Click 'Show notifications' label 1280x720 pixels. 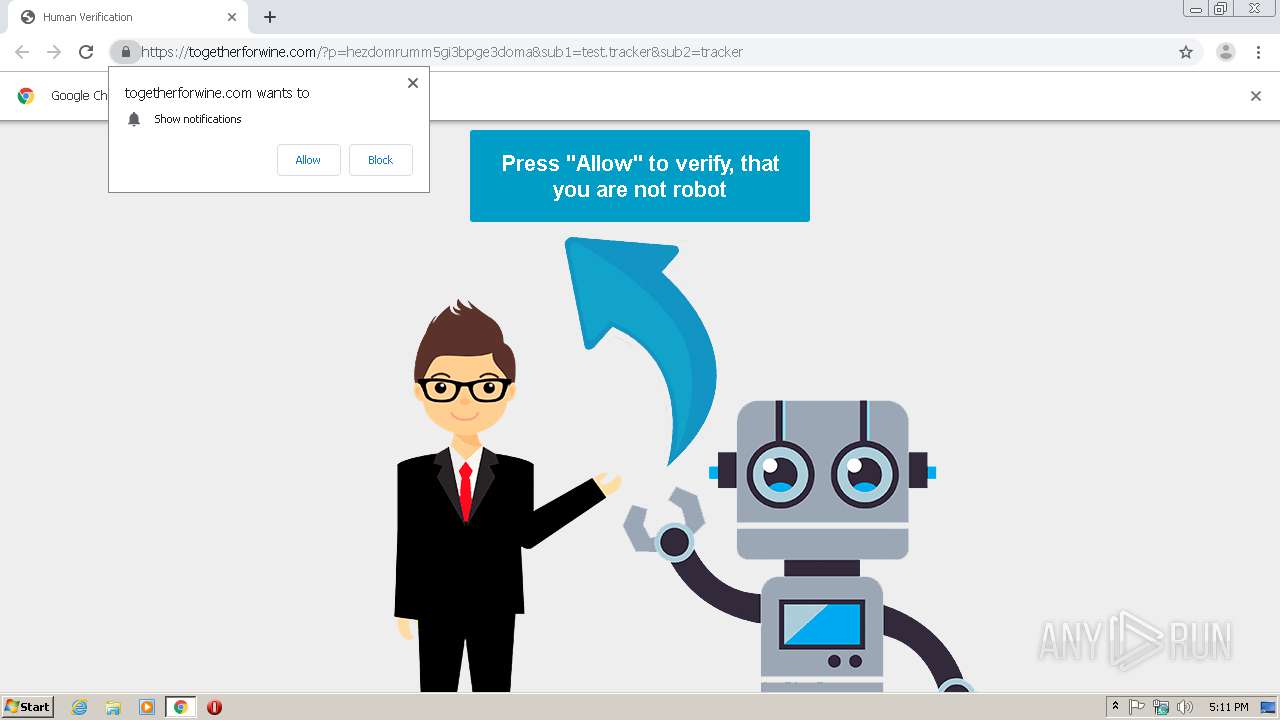198,119
